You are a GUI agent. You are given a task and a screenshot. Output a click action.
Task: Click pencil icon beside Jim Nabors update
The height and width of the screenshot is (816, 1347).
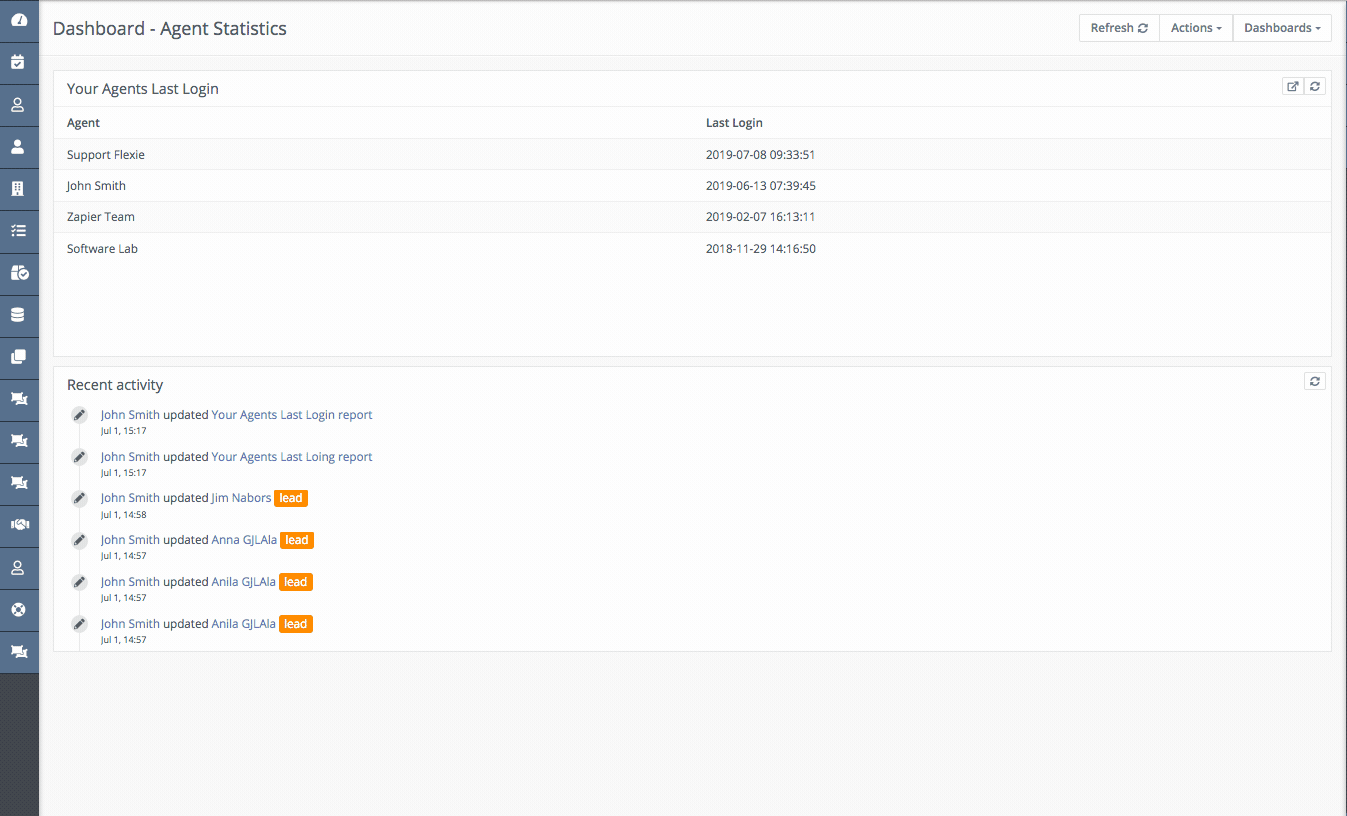coord(79,498)
